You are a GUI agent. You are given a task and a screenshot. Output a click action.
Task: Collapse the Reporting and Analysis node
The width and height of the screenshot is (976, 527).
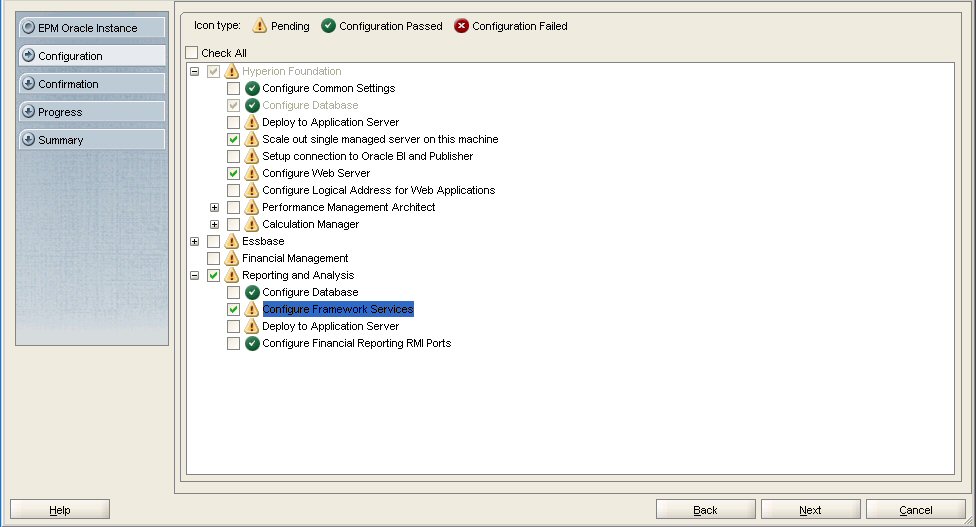coord(194,275)
